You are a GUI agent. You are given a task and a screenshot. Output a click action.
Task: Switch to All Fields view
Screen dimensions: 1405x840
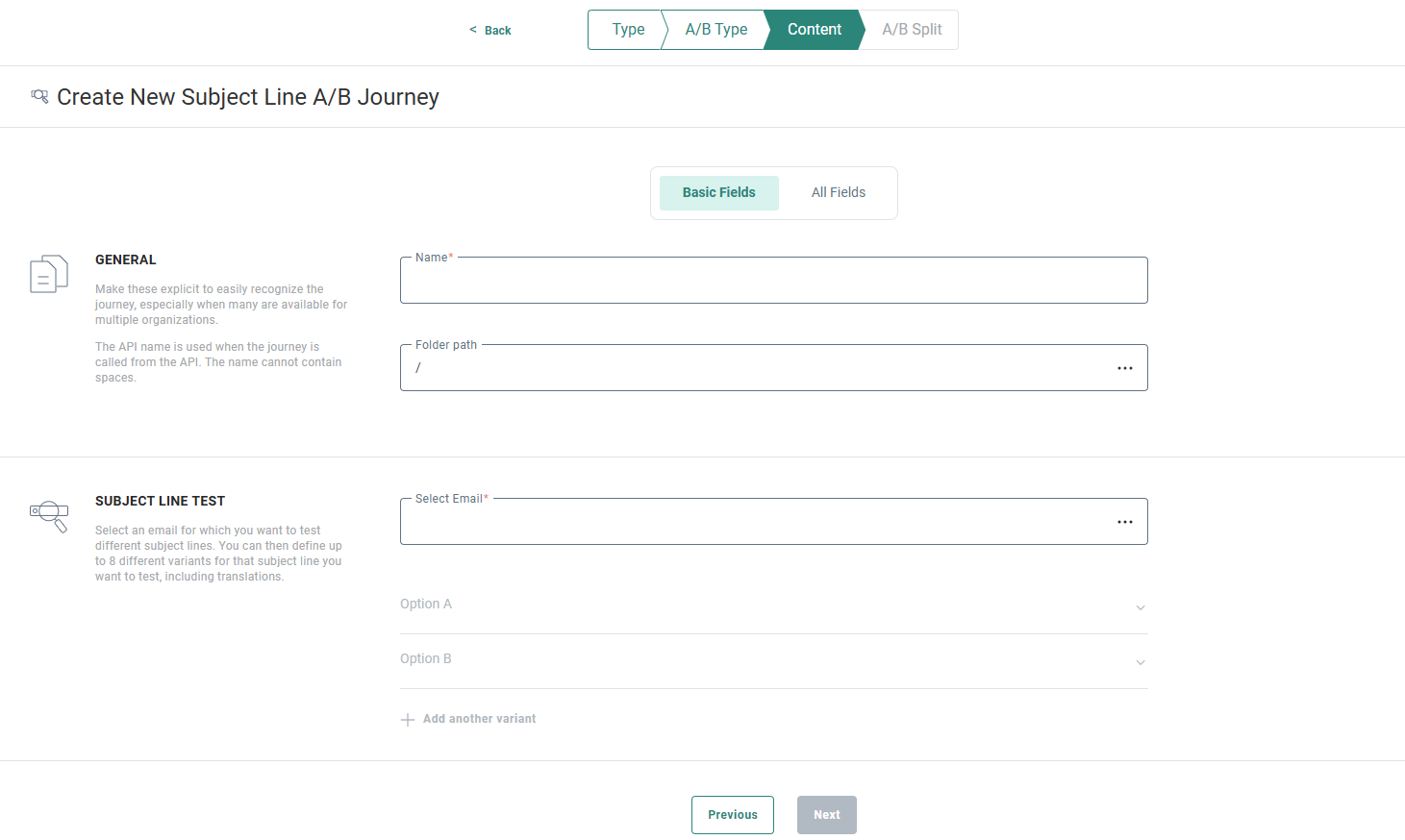click(x=838, y=193)
